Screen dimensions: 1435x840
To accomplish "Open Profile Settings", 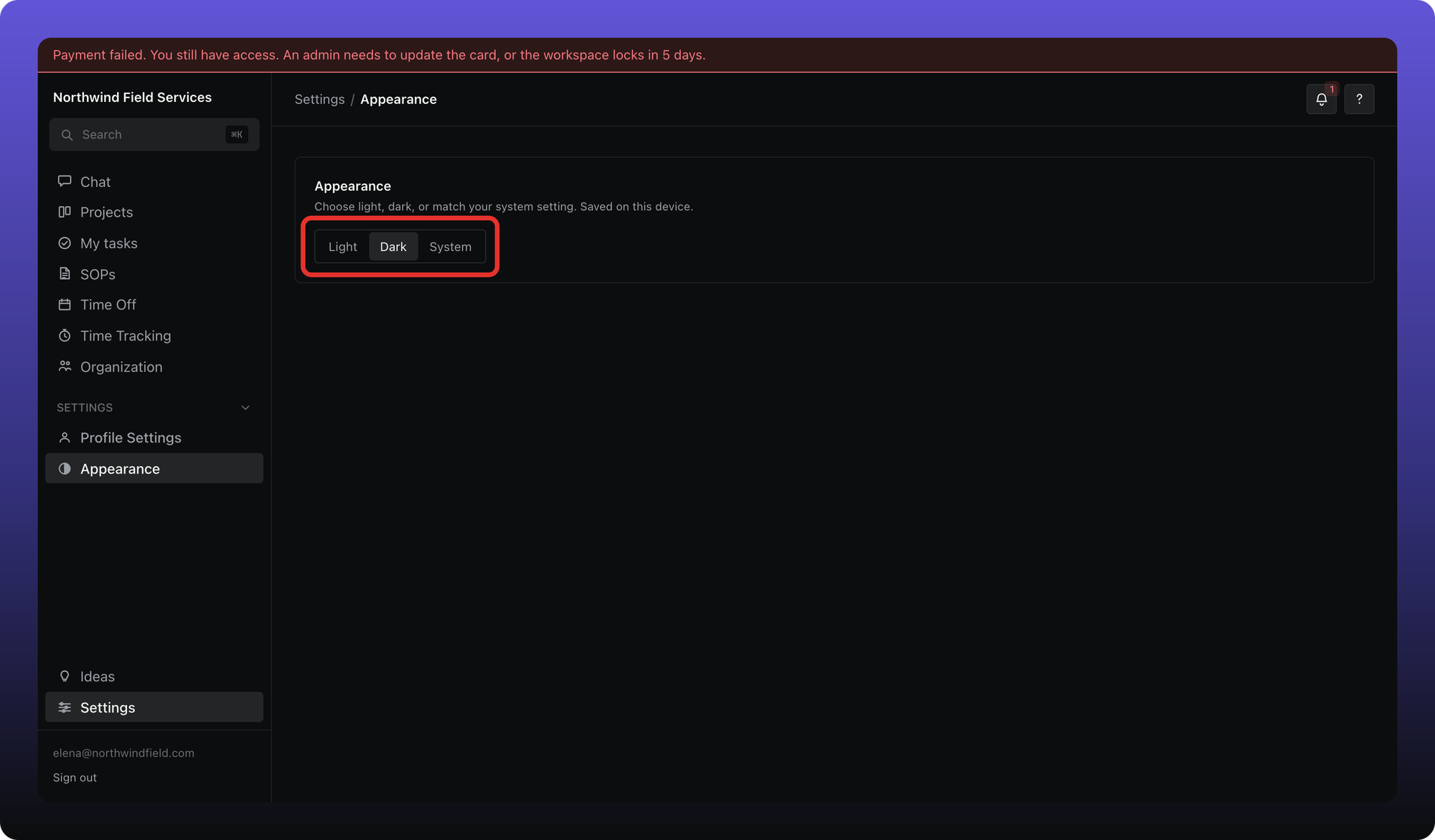I will (x=154, y=438).
